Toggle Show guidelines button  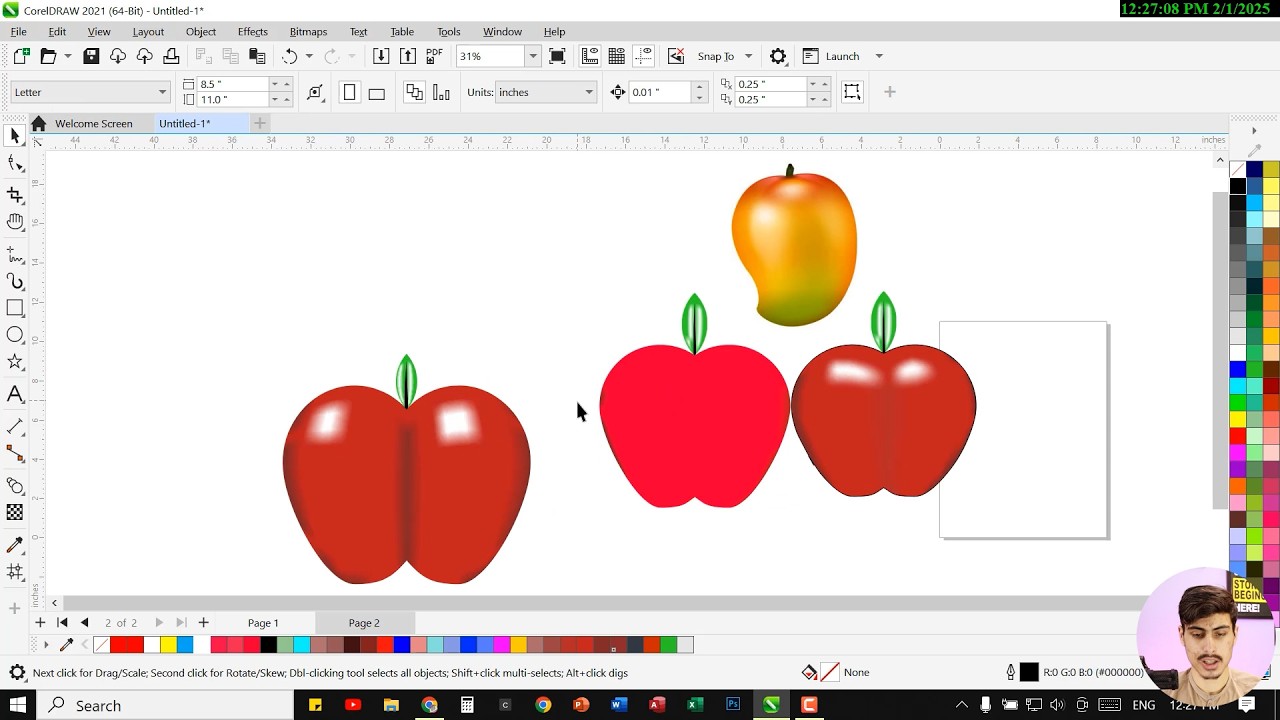click(644, 56)
